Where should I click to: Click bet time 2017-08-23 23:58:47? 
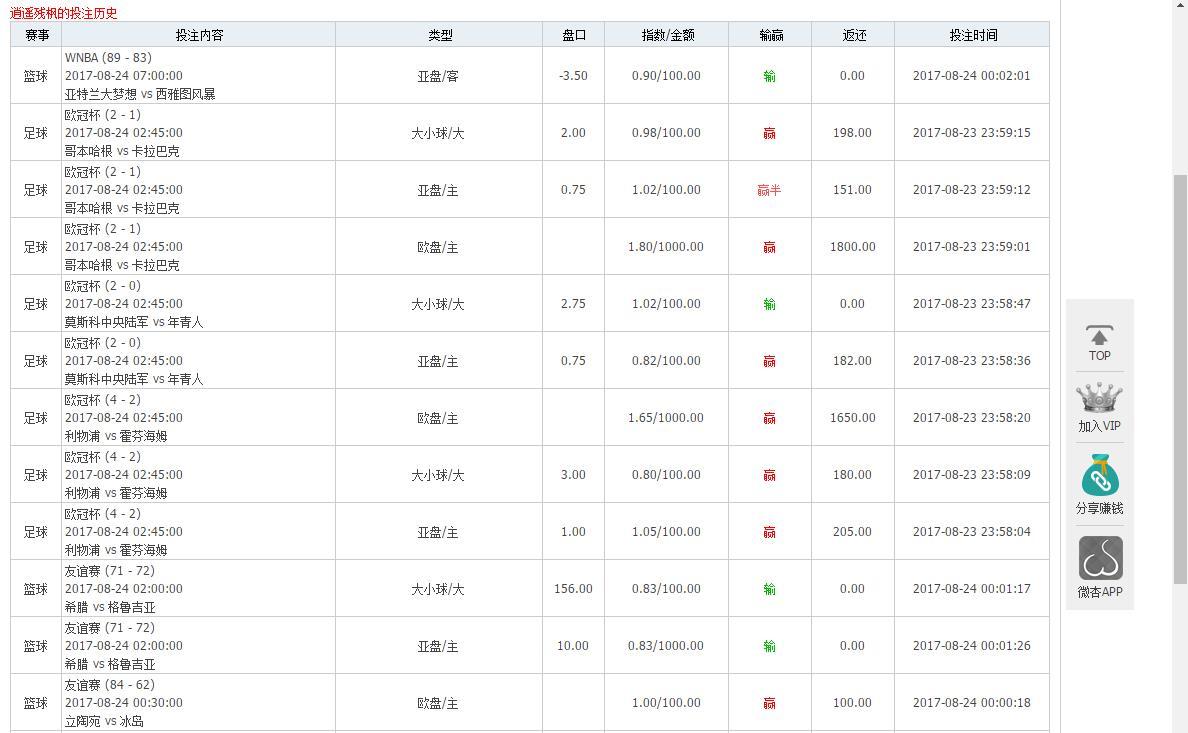[x=971, y=303]
